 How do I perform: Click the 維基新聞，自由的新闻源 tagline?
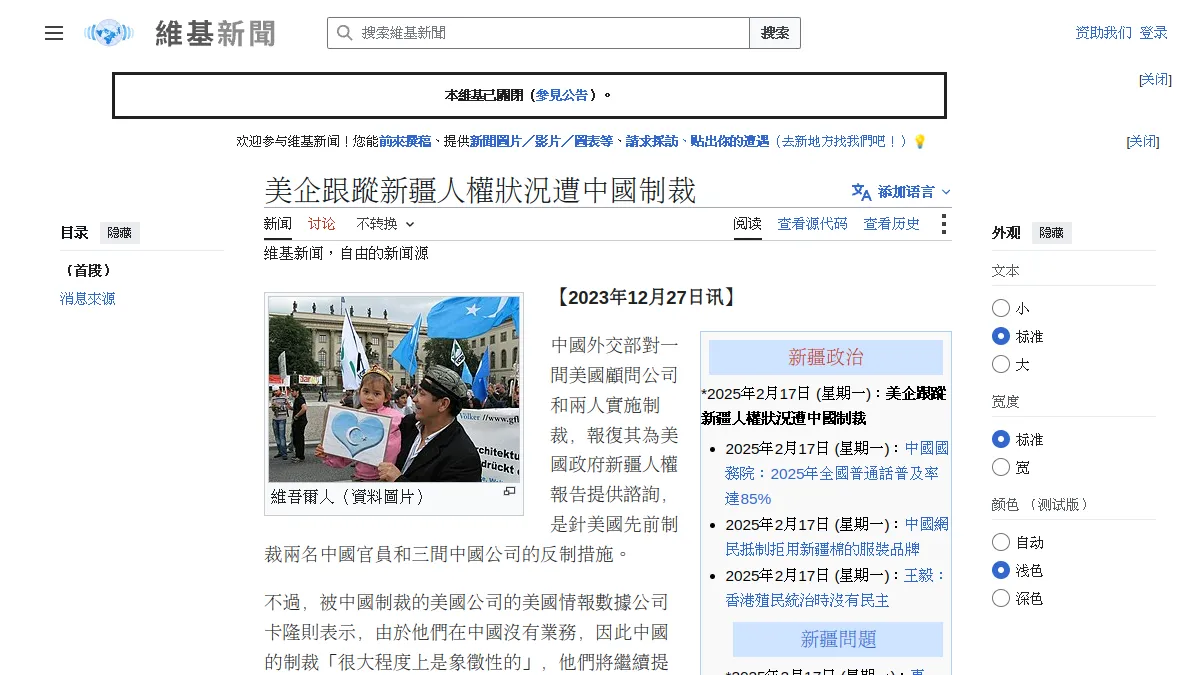point(346,254)
